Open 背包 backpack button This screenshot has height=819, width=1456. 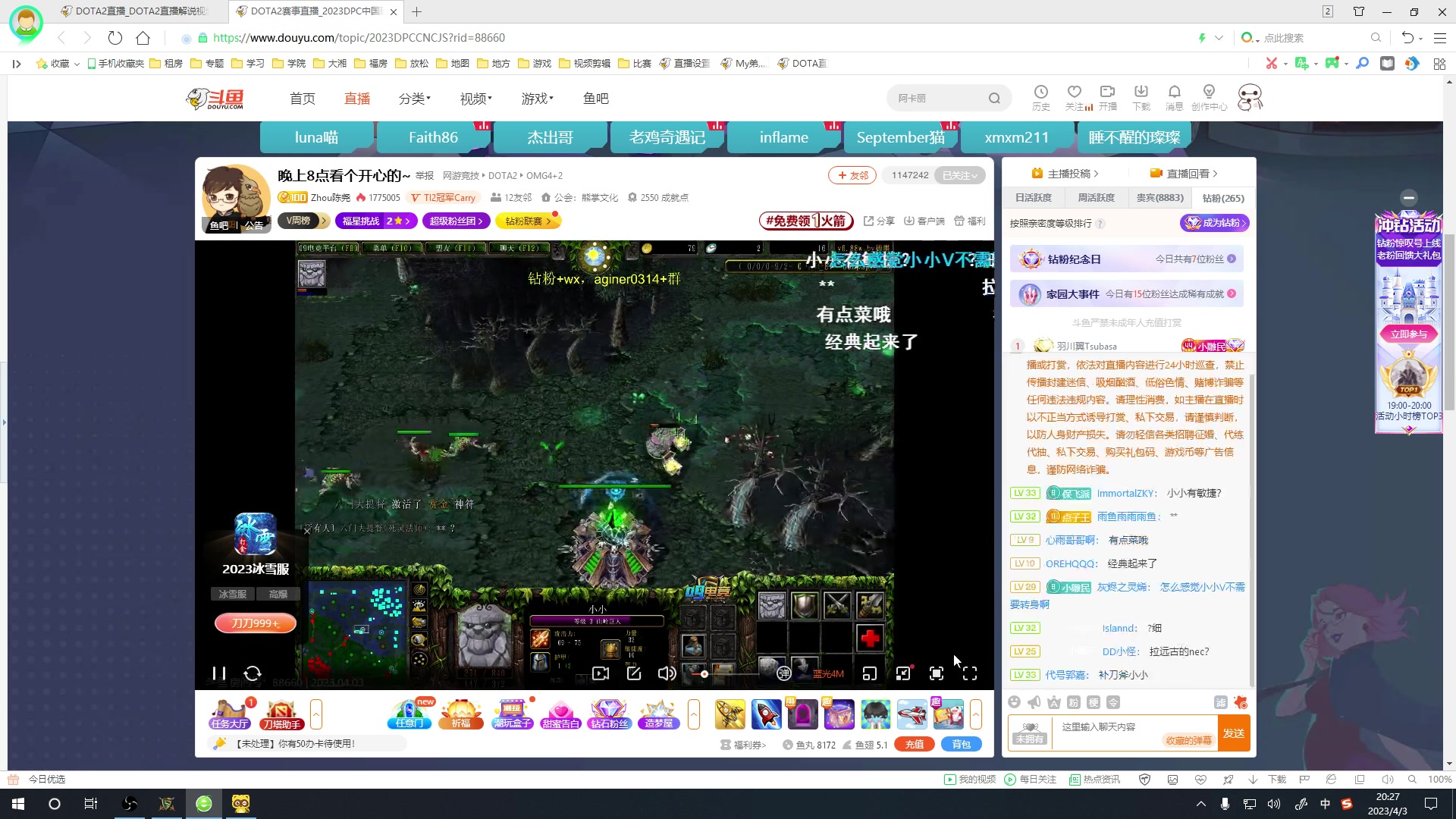click(962, 745)
